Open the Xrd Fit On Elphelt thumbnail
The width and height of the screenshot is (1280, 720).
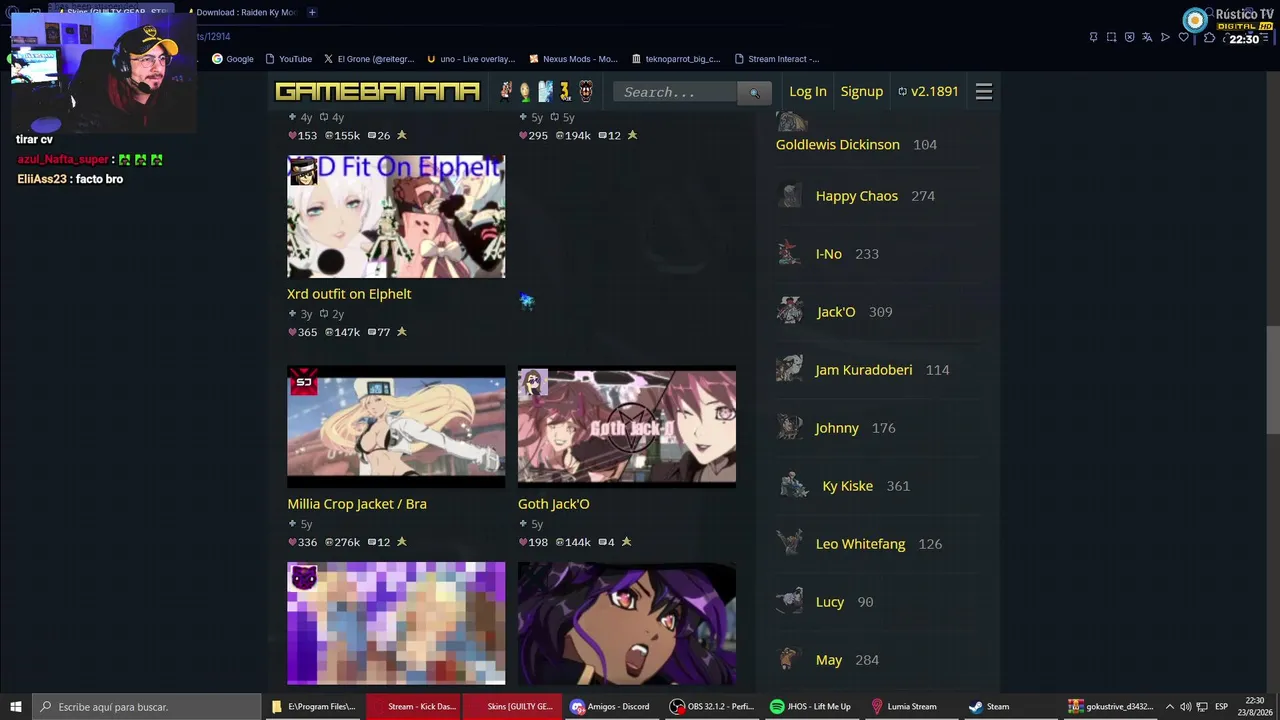point(396,216)
